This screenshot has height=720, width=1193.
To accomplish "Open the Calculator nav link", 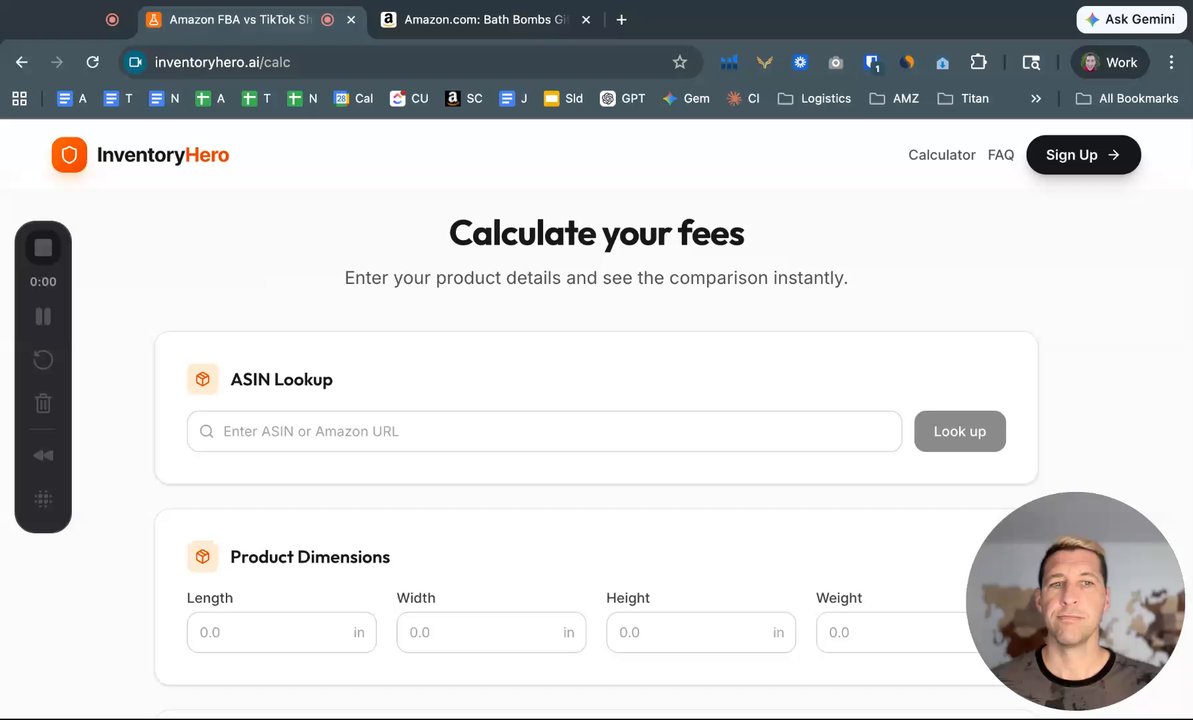I will [x=941, y=155].
